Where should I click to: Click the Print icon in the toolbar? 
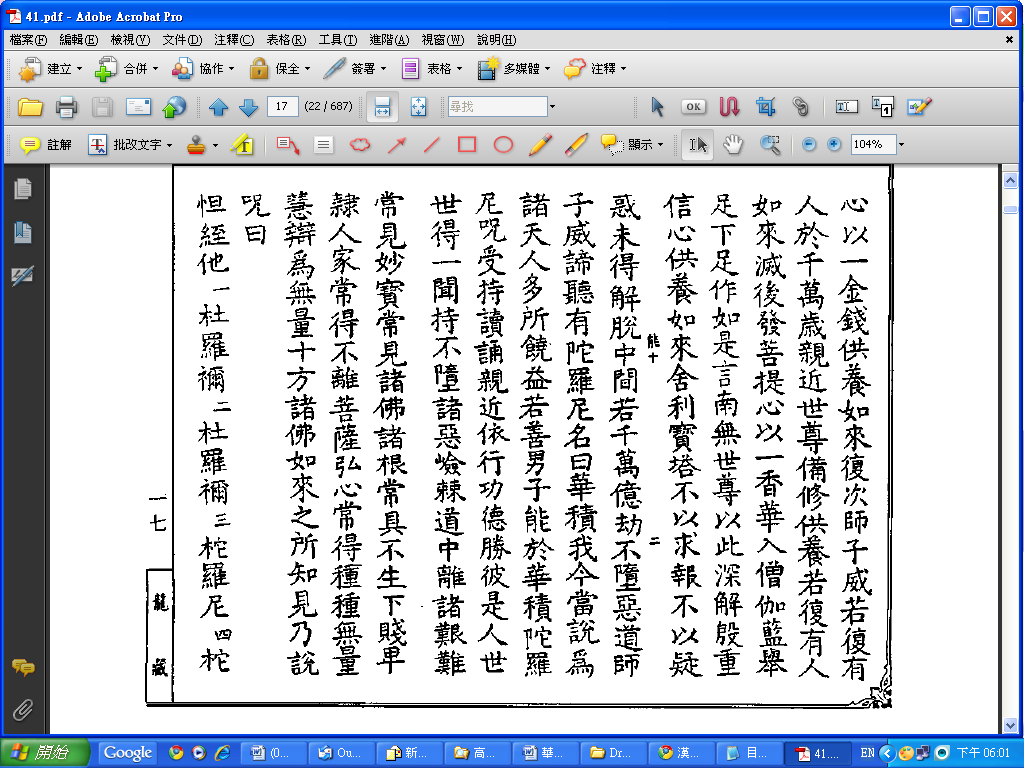click(66, 107)
